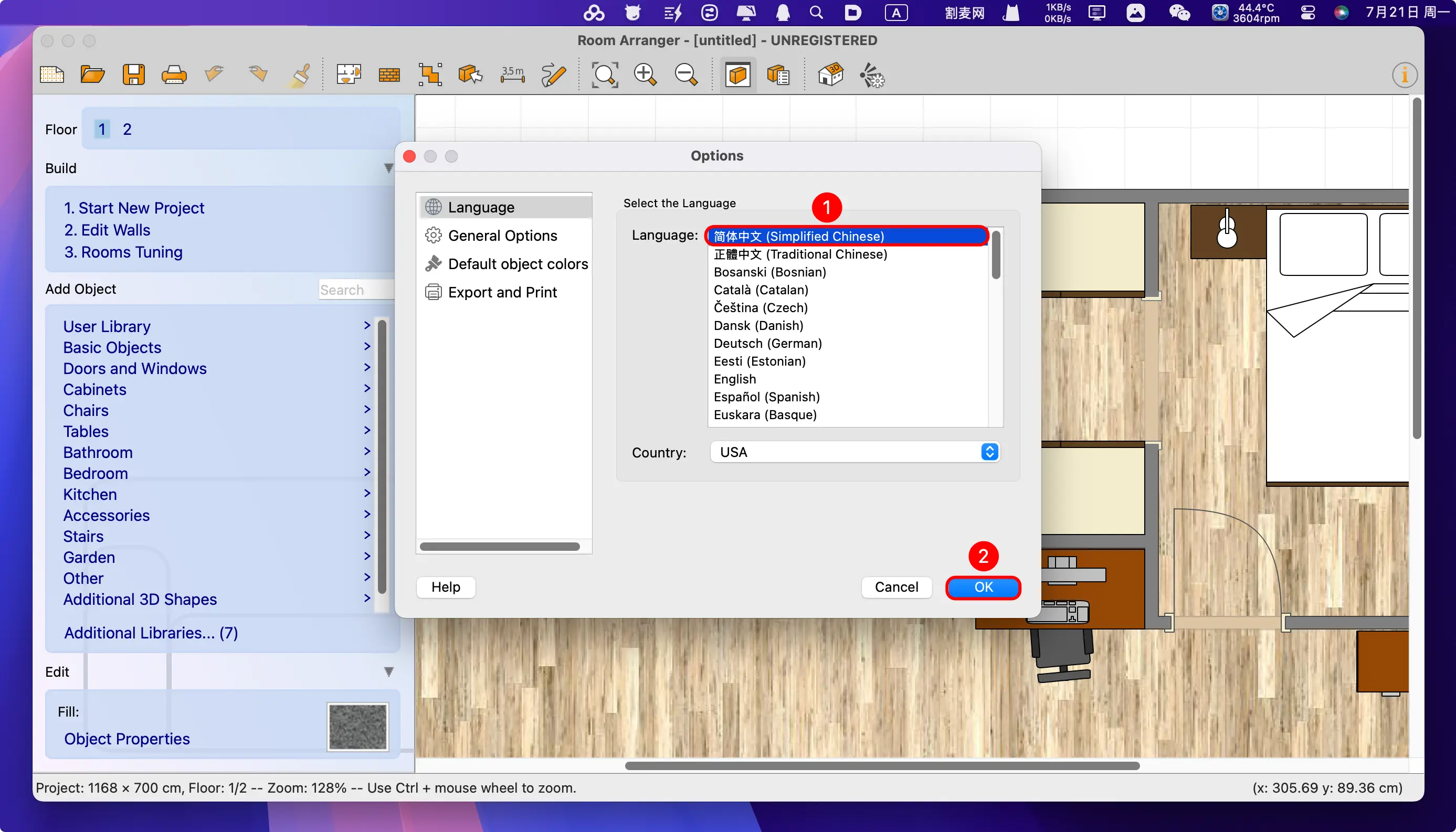Image resolution: width=1456 pixels, height=832 pixels.
Task: Click the Save project floppy icon
Action: pos(133,75)
